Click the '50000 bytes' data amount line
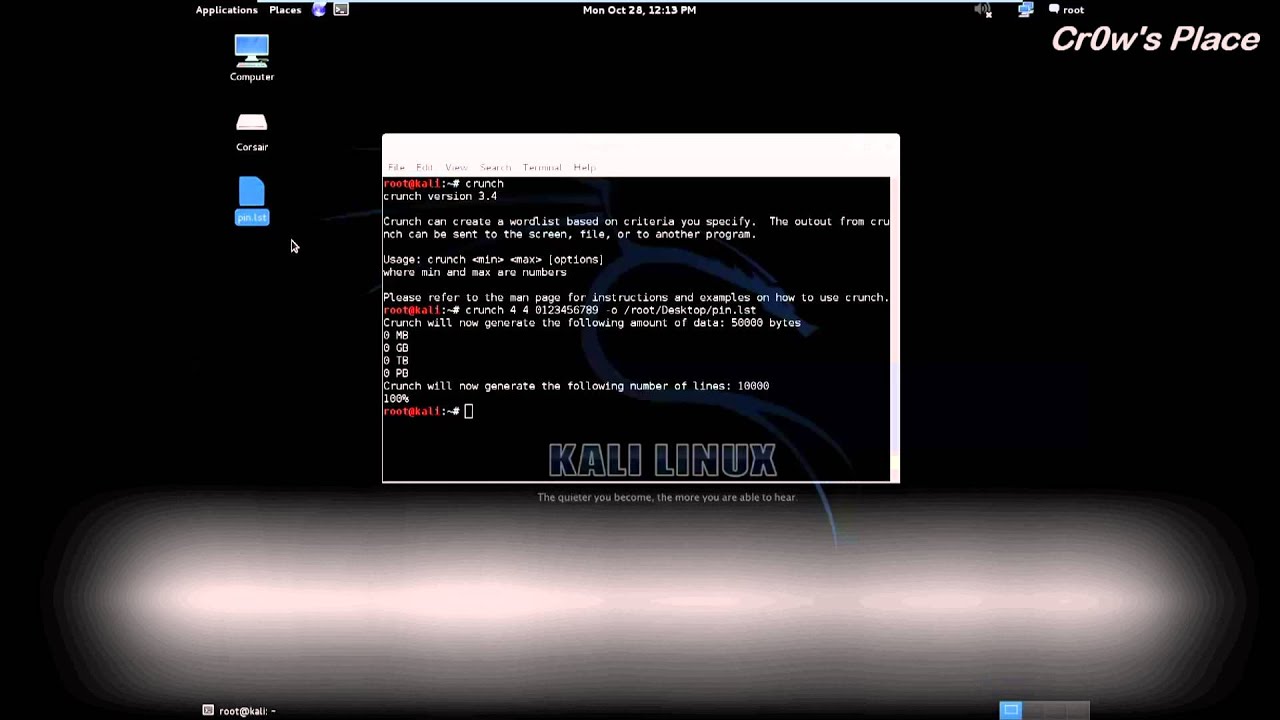The height and width of the screenshot is (720, 1280). tap(592, 323)
